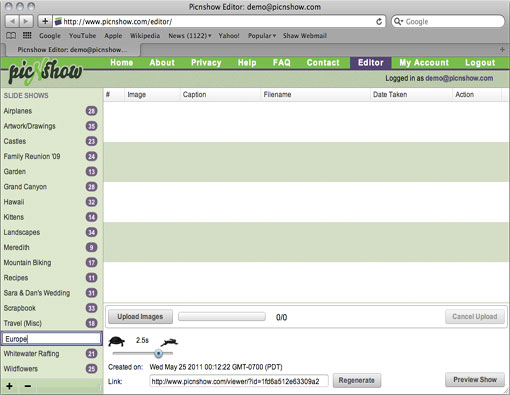Regenerate the slide show link
The height and width of the screenshot is (395, 510).
click(357, 380)
